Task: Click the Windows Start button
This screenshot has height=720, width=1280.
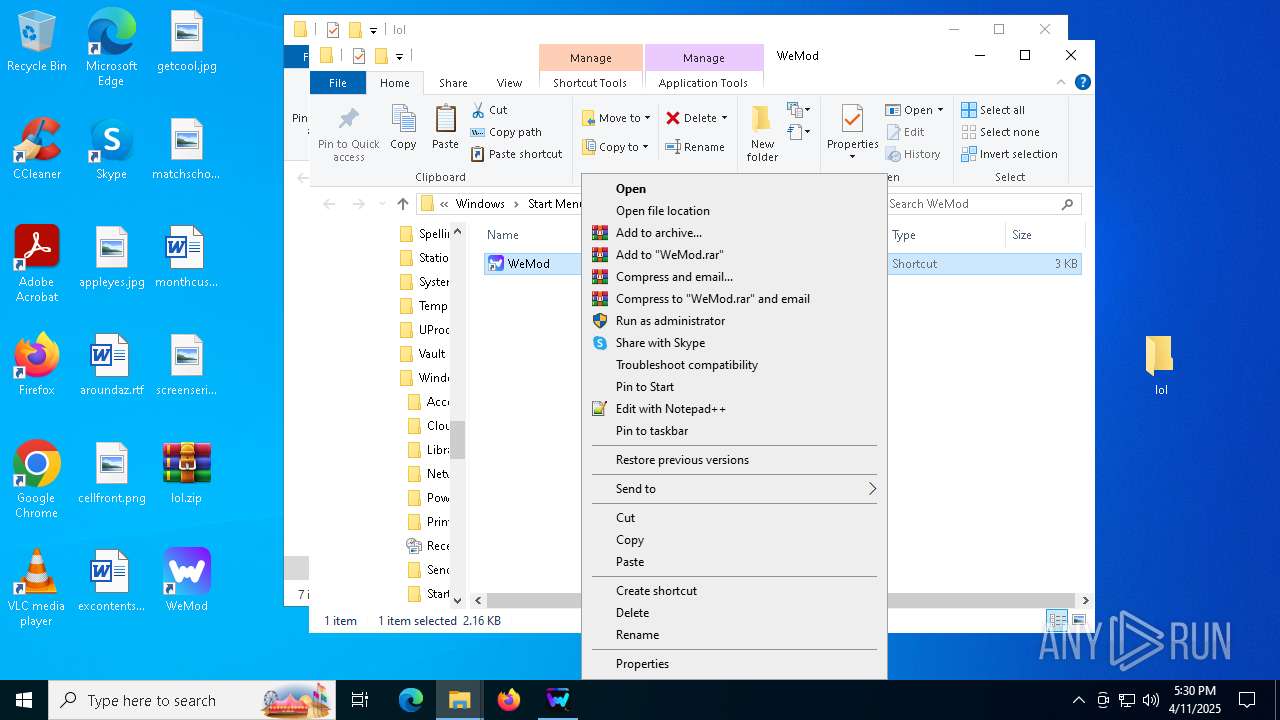Action: click(x=24, y=700)
